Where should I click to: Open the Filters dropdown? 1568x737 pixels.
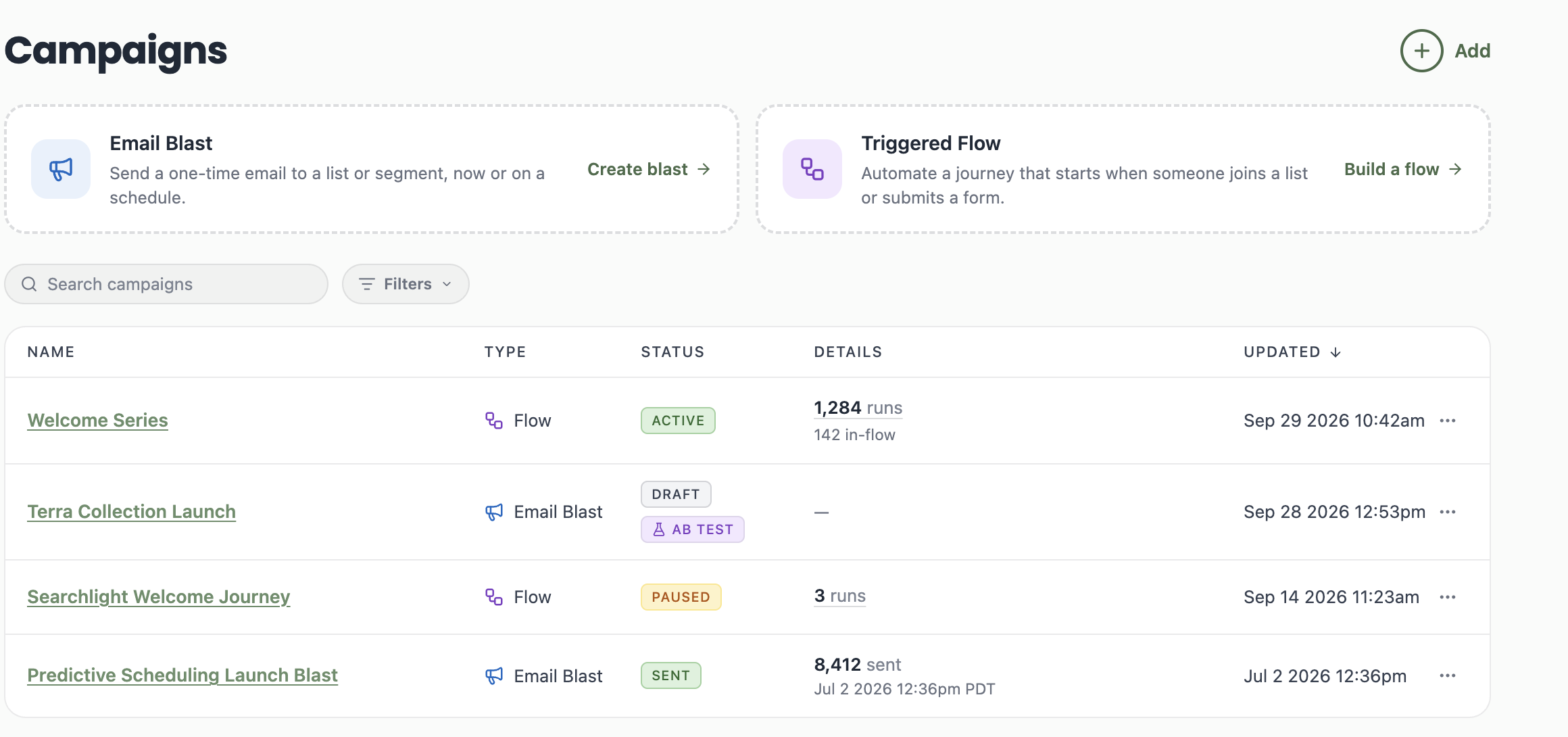[406, 284]
